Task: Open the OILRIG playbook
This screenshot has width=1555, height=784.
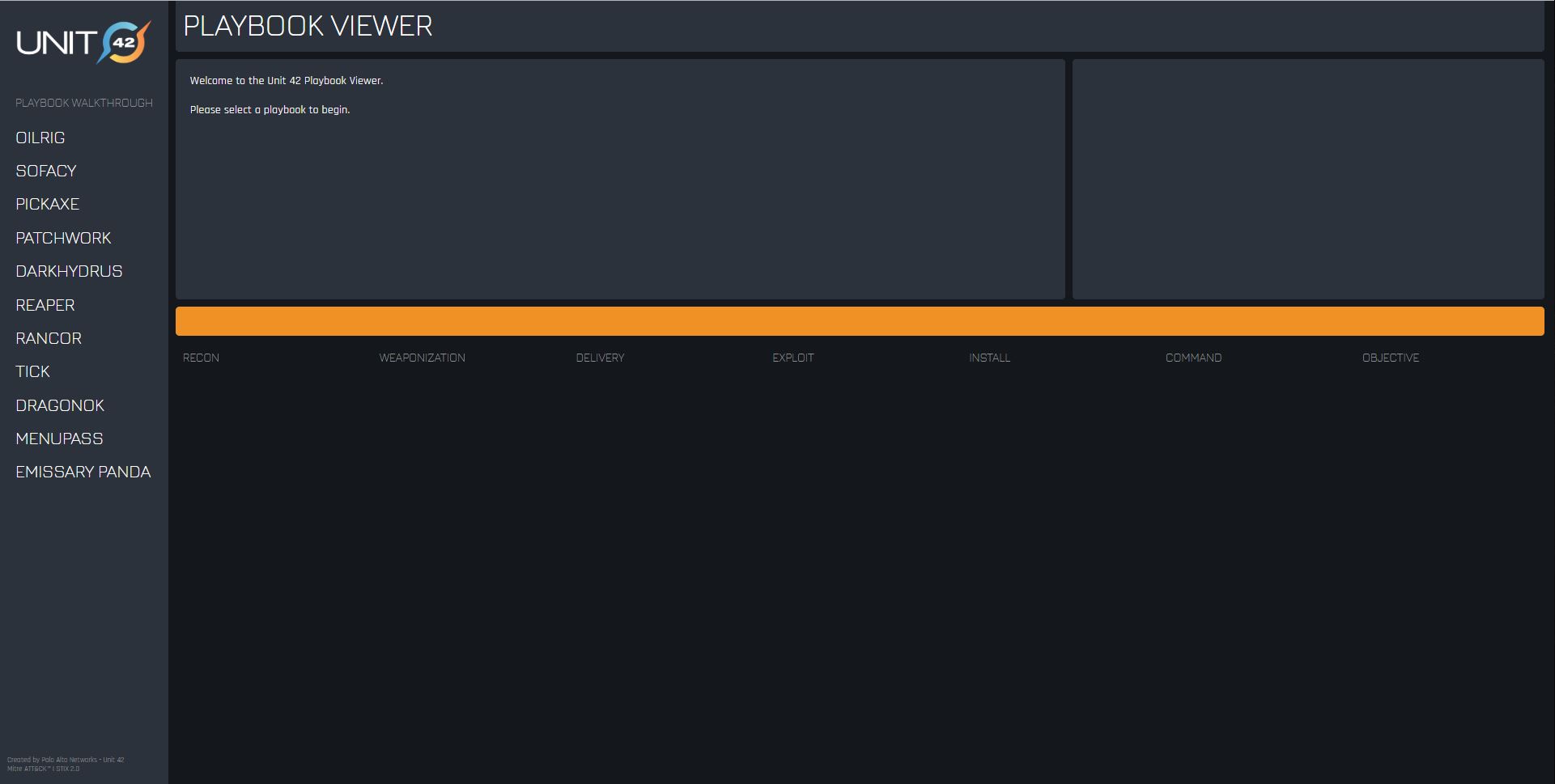Action: (x=40, y=138)
